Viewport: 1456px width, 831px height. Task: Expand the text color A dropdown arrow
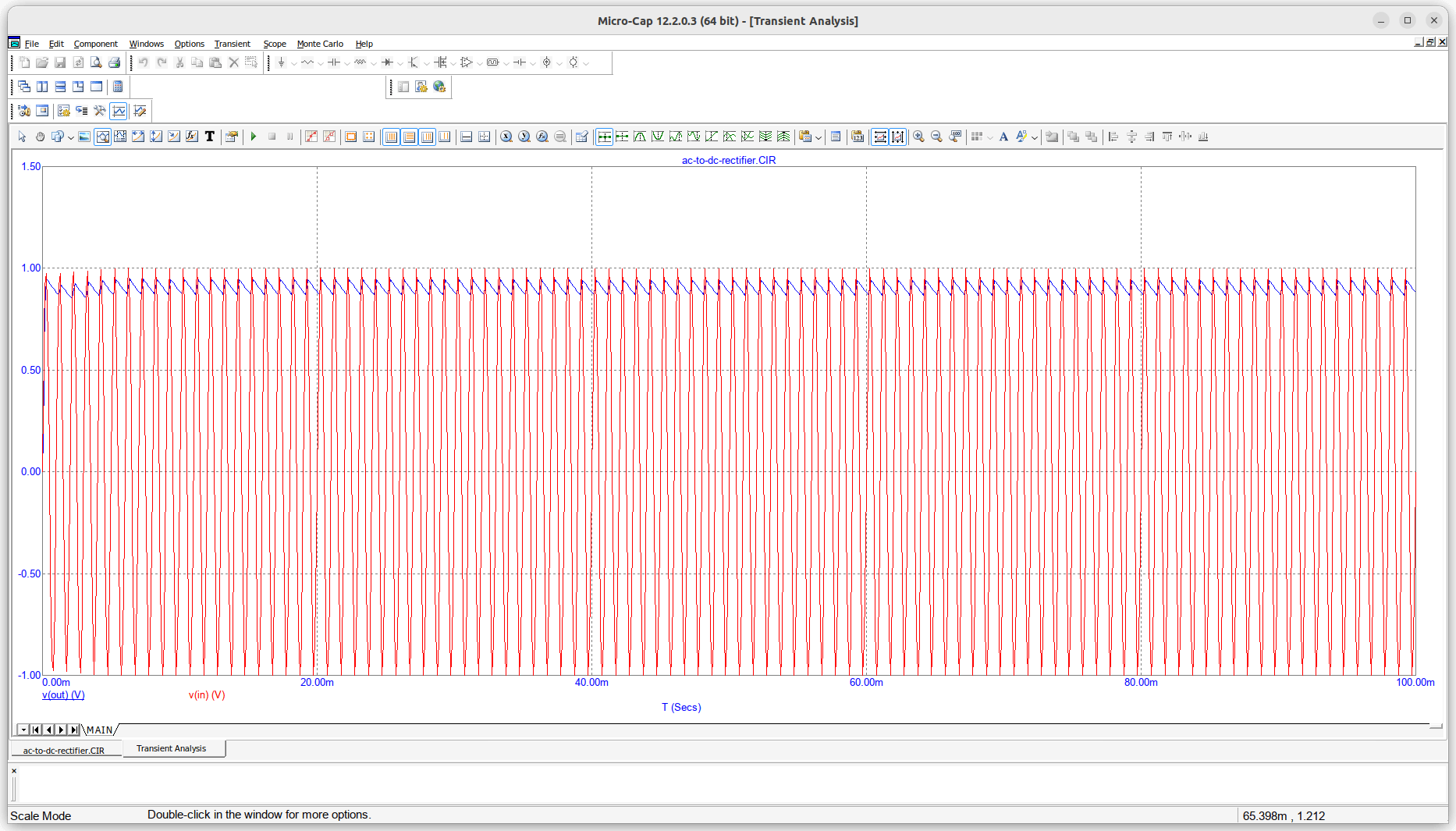point(1034,137)
